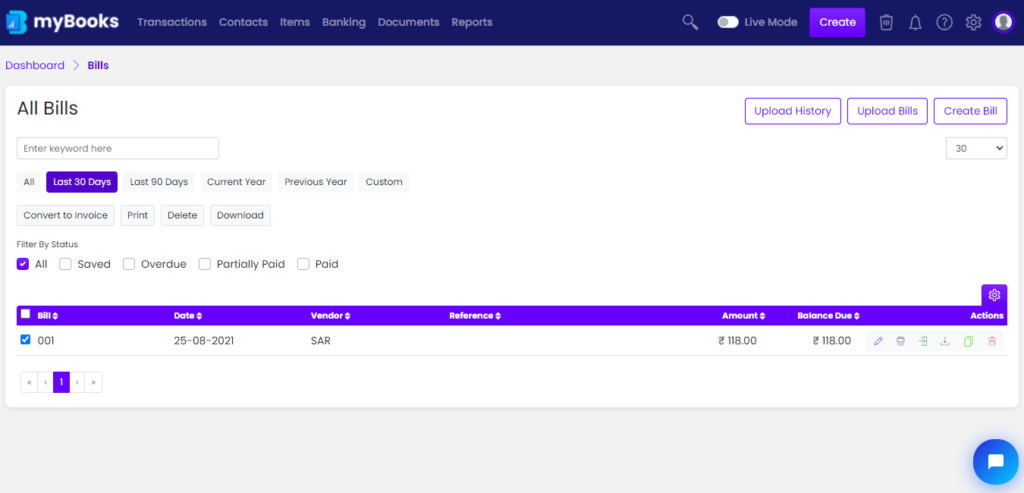1024x493 pixels.
Task: Click Create Bill button
Action: coord(970,111)
